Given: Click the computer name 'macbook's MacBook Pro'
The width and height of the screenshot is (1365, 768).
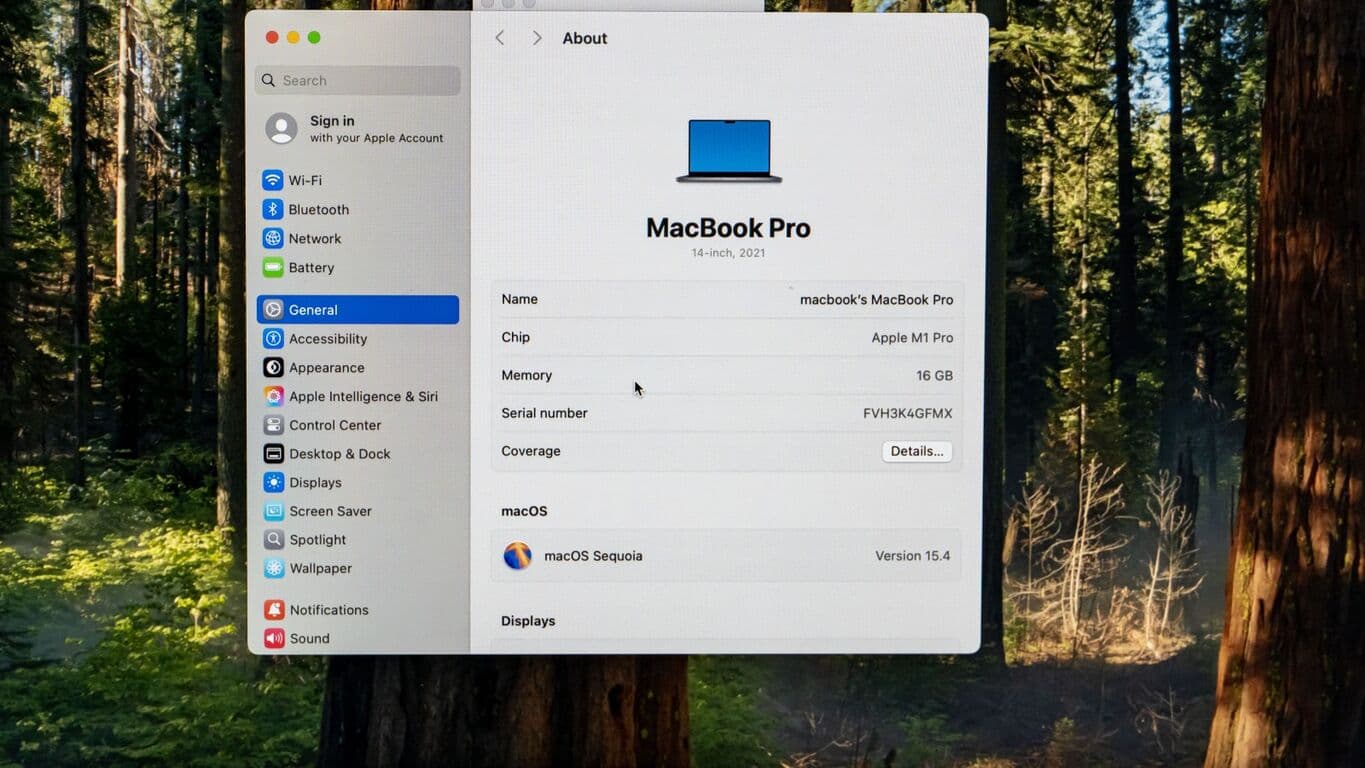Looking at the screenshot, I should [876, 300].
